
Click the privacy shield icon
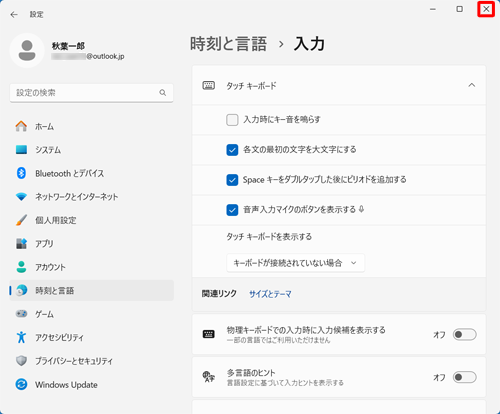pyautogui.click(x=21, y=361)
